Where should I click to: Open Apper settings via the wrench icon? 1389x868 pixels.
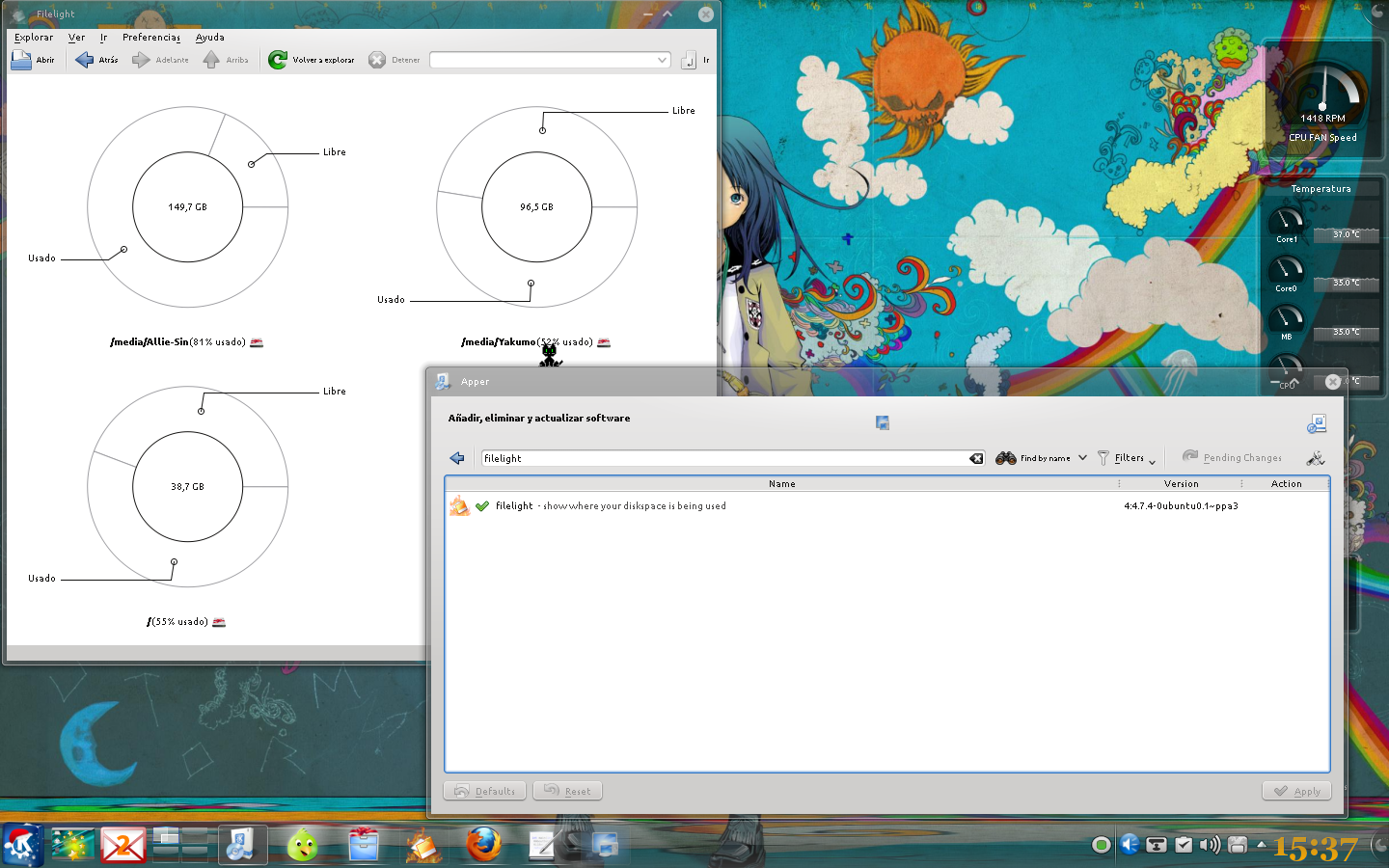tap(1315, 459)
